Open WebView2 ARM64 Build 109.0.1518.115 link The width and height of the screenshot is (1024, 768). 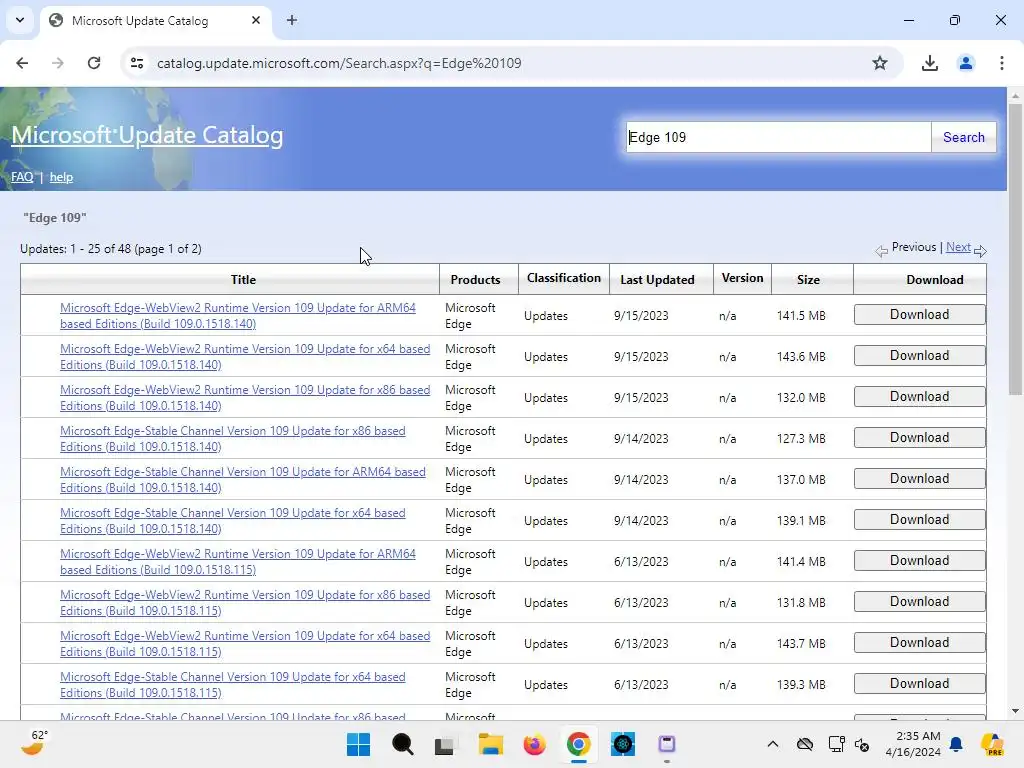pos(238,562)
